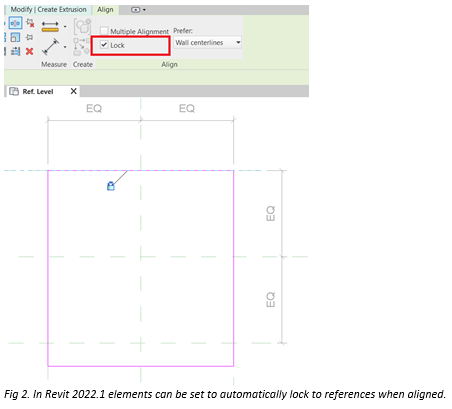The image size is (452, 409).
Task: Click the Offset tool icon
Action: tap(15, 37)
